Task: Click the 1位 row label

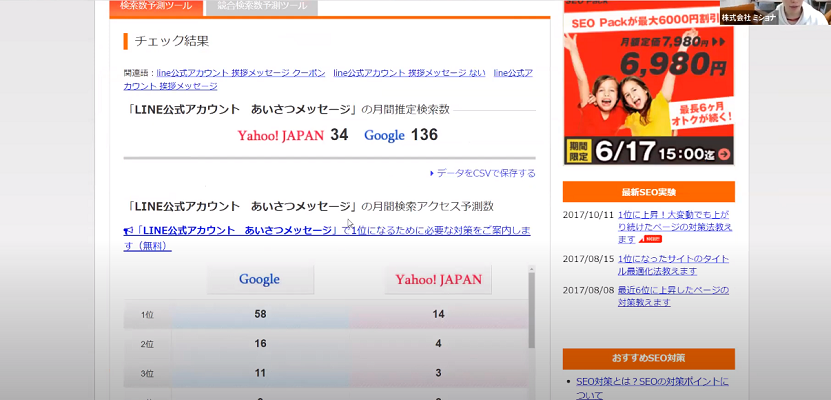Action: pos(147,315)
